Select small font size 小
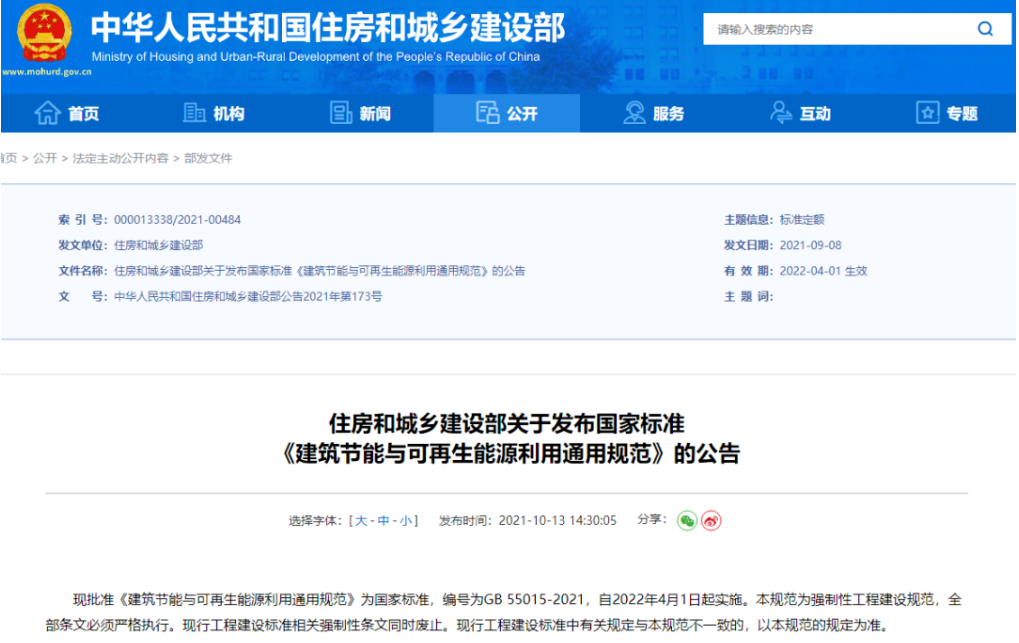The height and width of the screenshot is (643, 1019). (x=405, y=521)
